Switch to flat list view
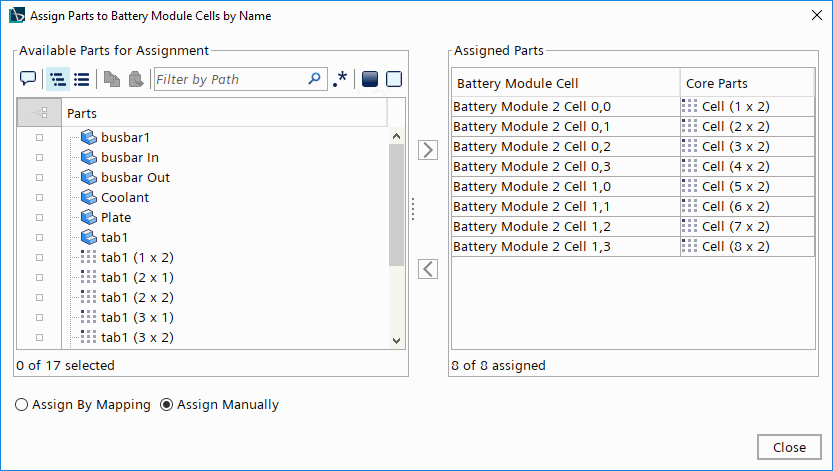Image resolution: width=833 pixels, height=471 pixels. [x=82, y=79]
